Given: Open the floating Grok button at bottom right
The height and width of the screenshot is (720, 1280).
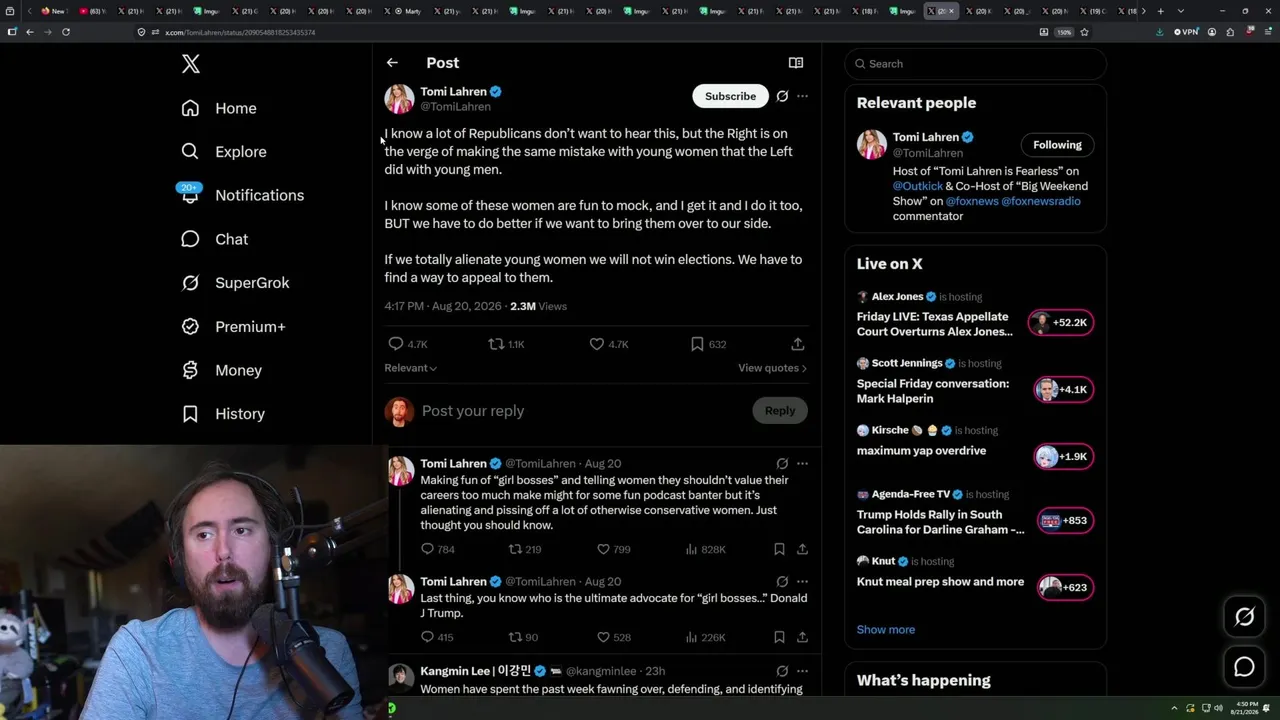Looking at the screenshot, I should 1244,617.
